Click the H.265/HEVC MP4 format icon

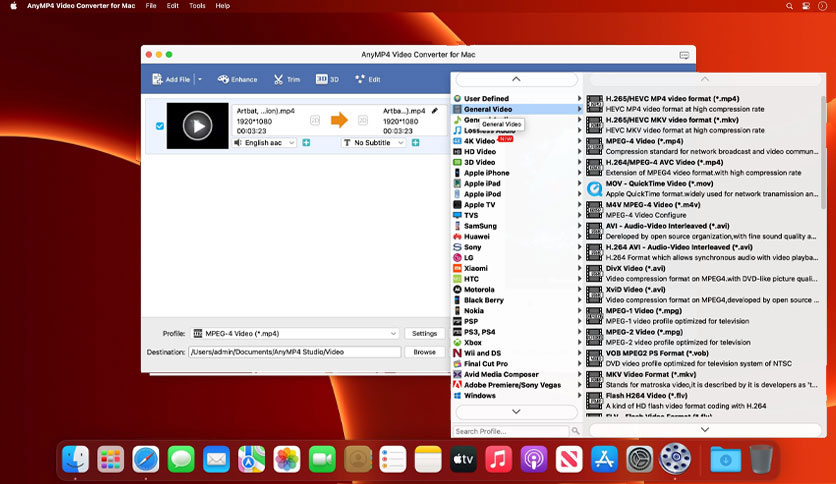point(594,104)
